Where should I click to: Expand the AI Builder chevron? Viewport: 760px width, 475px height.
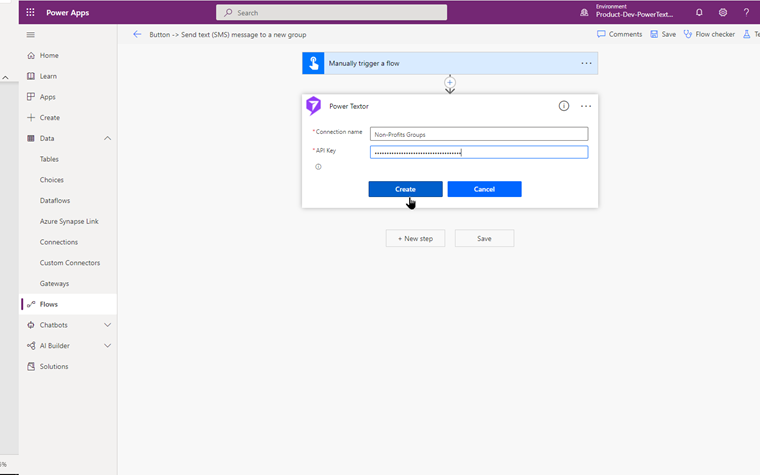pos(108,346)
